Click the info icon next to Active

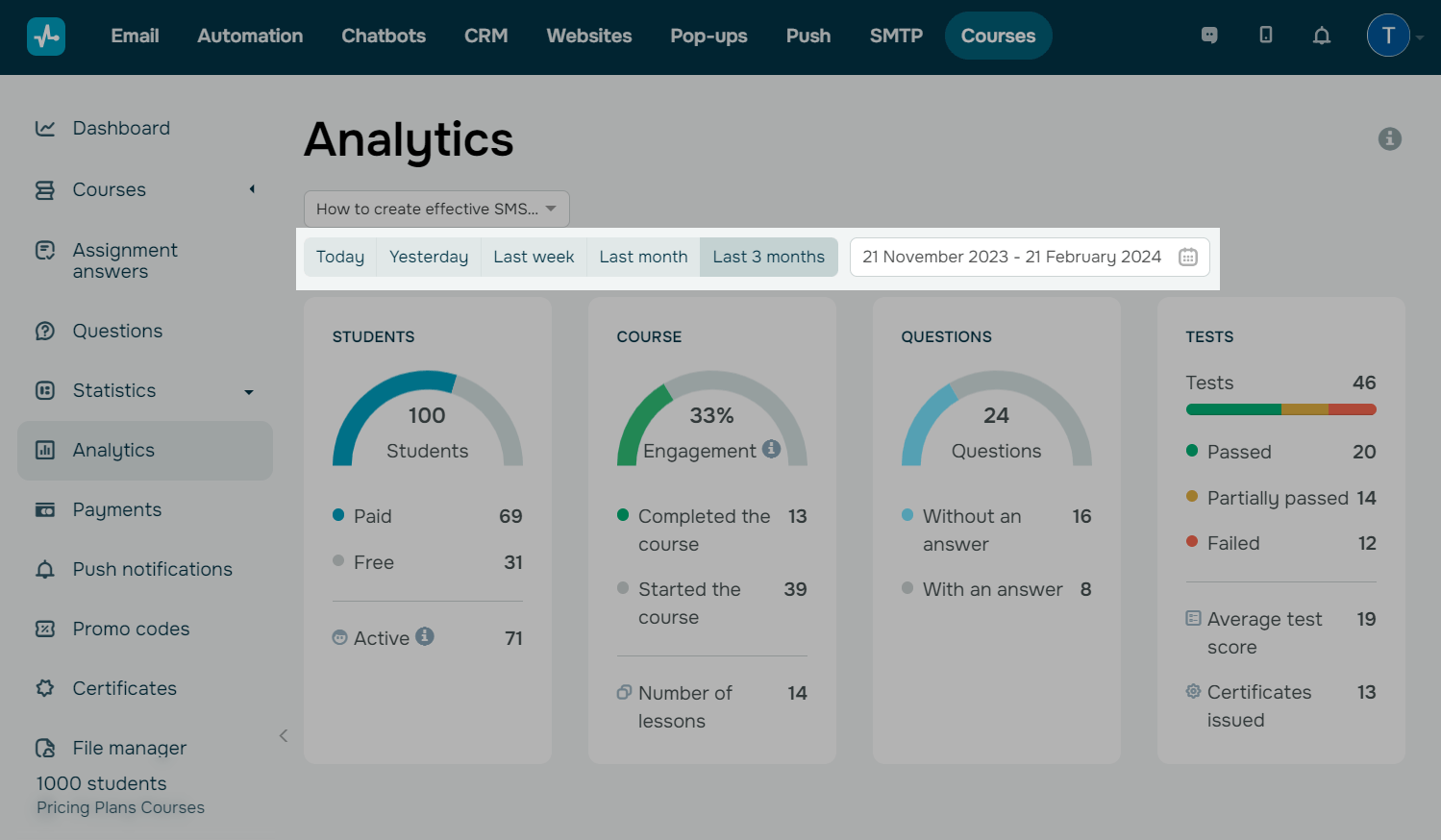tap(425, 636)
